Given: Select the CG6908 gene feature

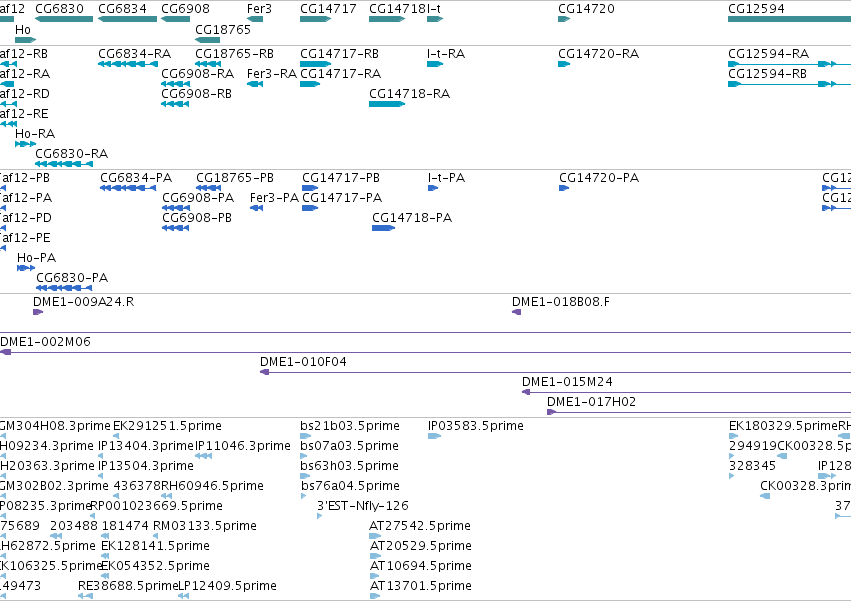Looking at the screenshot, I should click(x=176, y=19).
